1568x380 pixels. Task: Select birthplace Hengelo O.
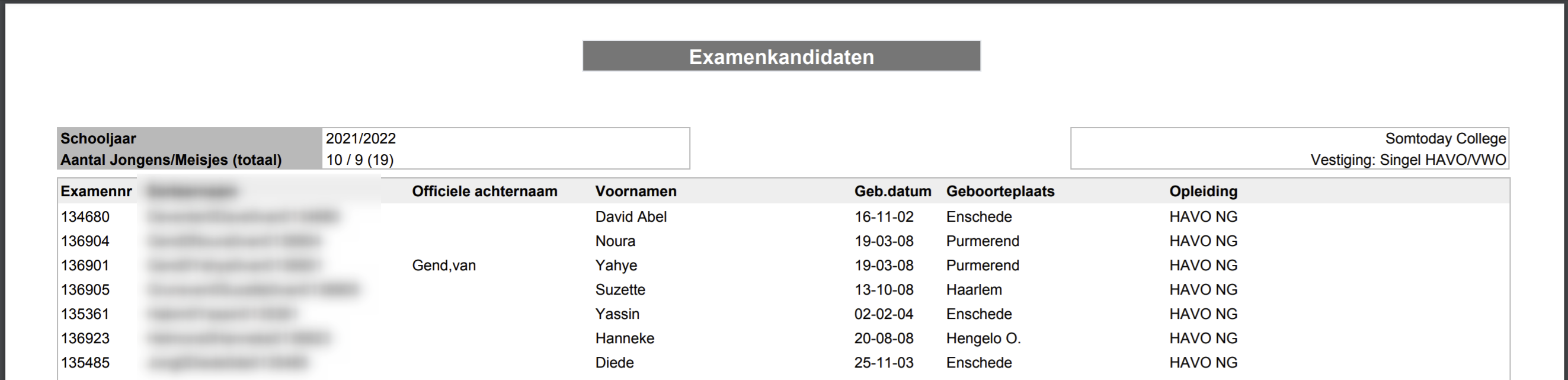(x=983, y=339)
